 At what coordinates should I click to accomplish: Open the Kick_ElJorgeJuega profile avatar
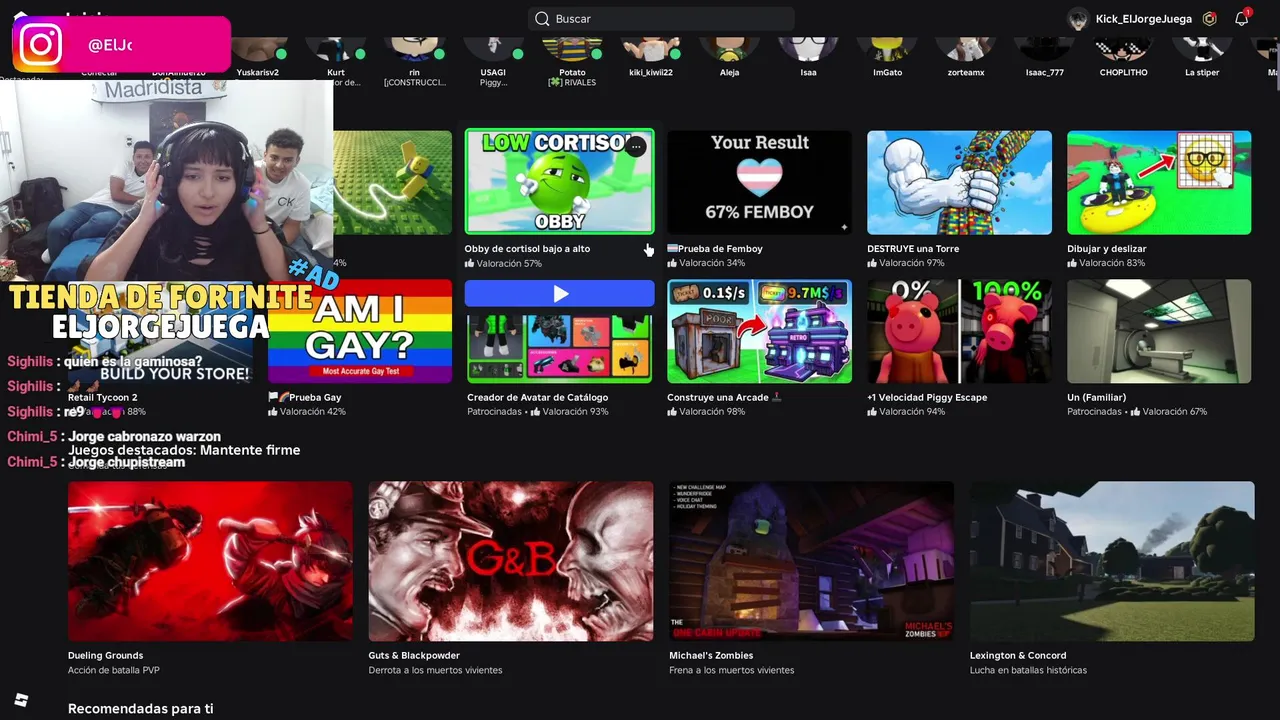pyautogui.click(x=1078, y=19)
